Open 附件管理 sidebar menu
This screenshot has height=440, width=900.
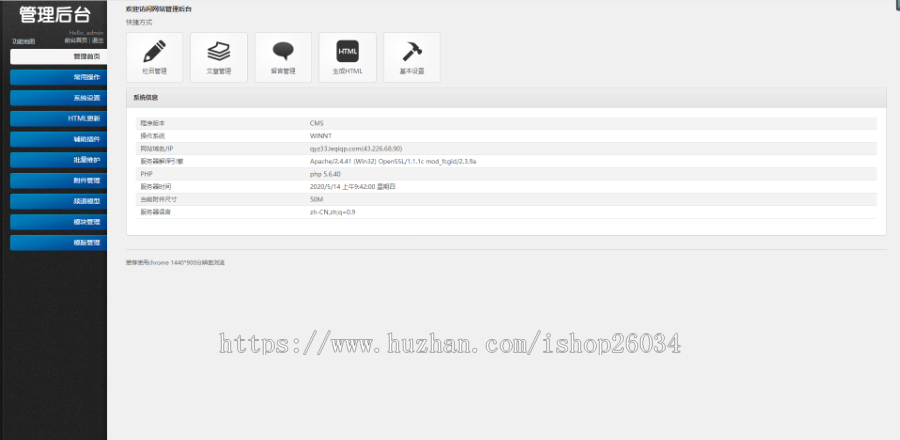point(59,181)
